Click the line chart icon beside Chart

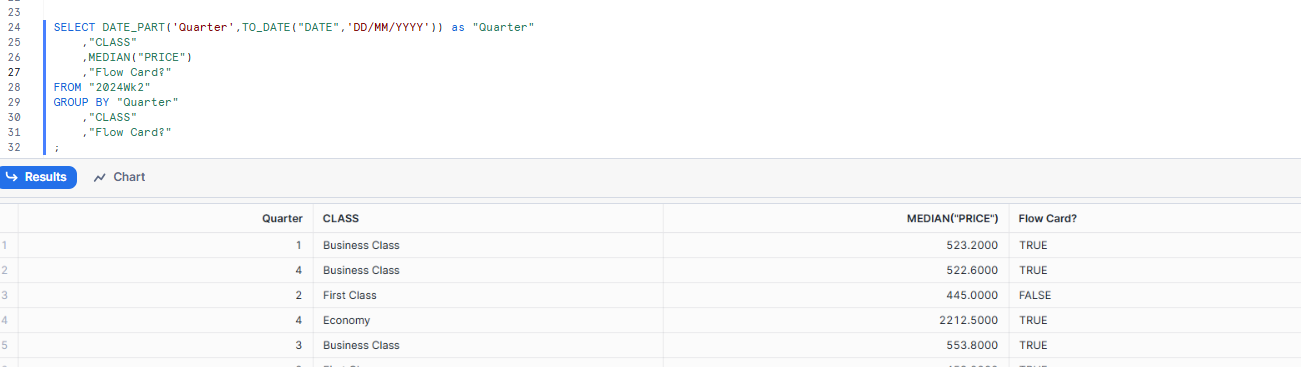100,177
